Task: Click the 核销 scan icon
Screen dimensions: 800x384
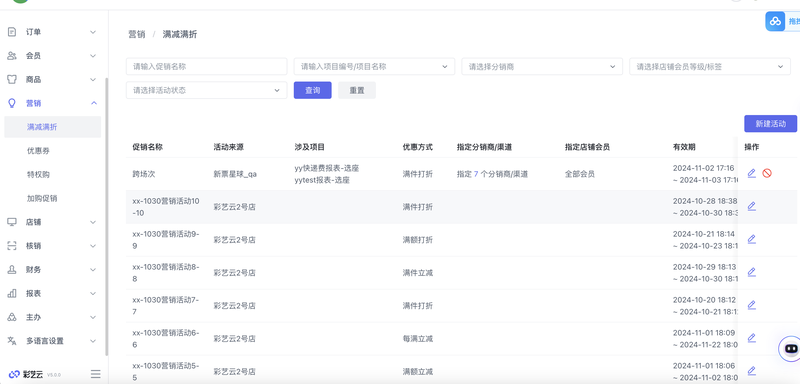Action: 12,246
